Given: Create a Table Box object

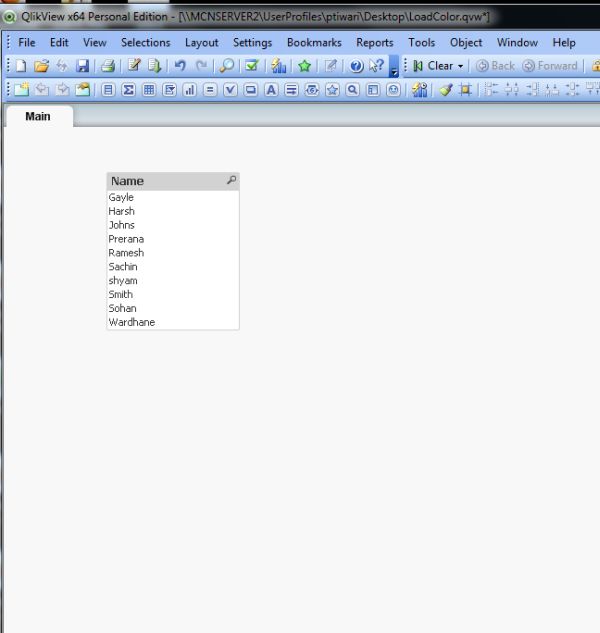Looking at the screenshot, I should [x=149, y=90].
